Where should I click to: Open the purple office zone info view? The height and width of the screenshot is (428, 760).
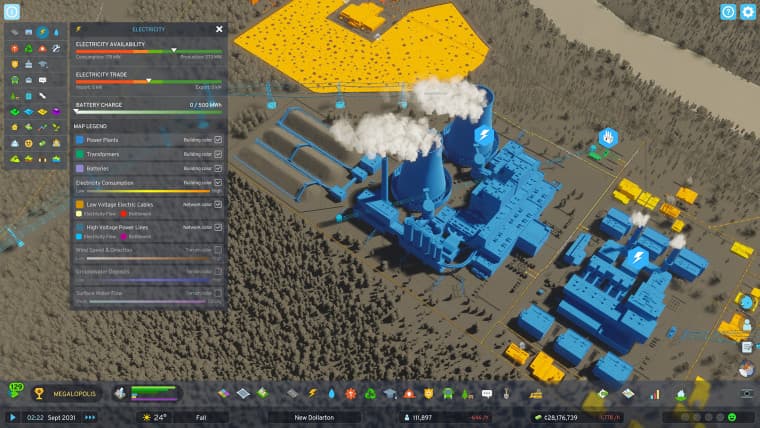[x=56, y=111]
